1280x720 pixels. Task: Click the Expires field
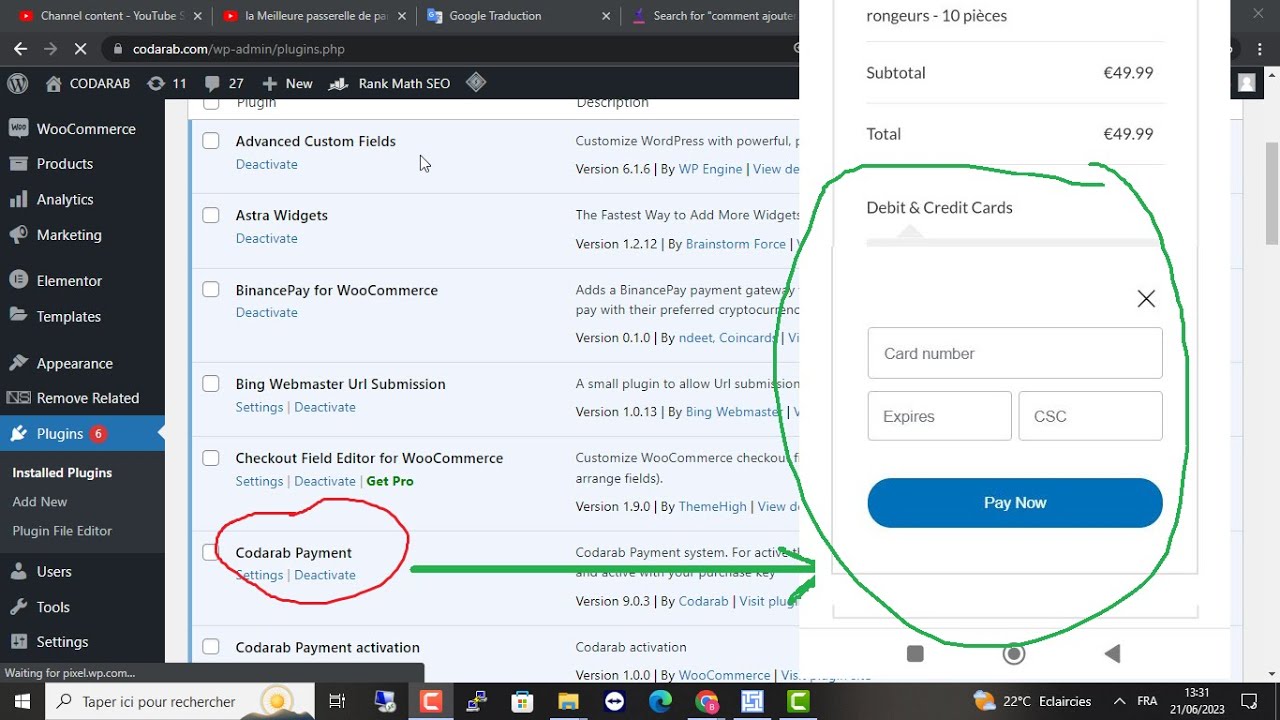940,416
